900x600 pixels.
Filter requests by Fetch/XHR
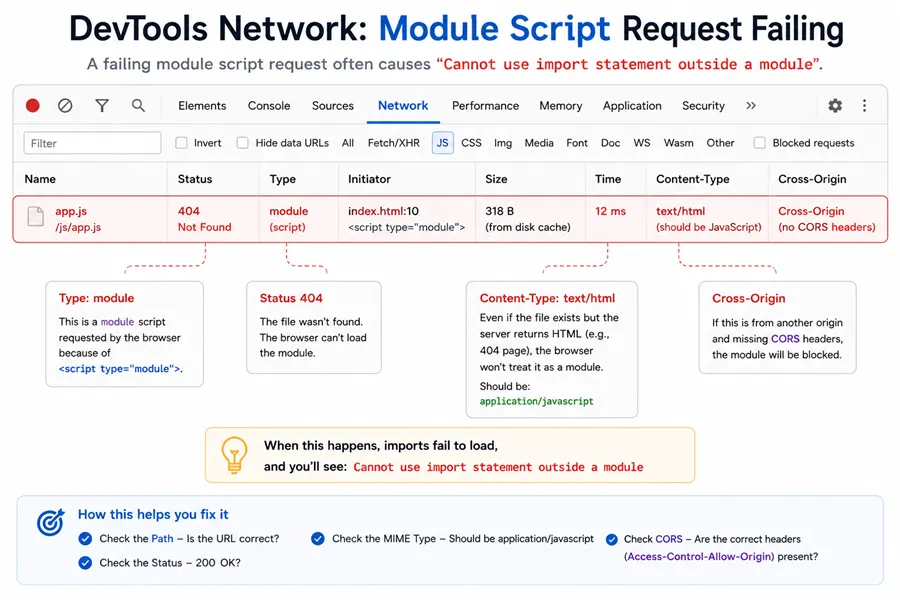pos(394,143)
